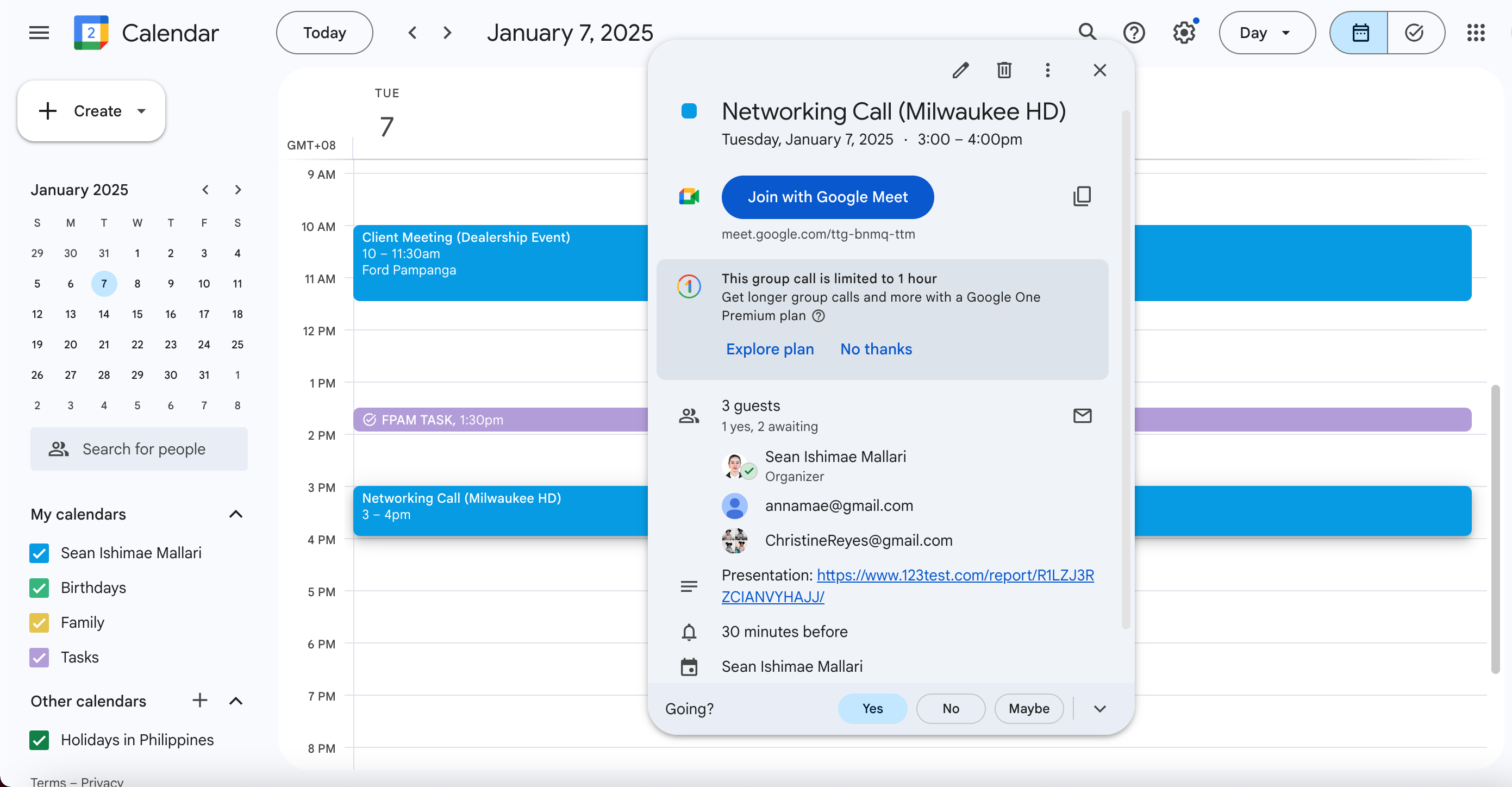Click Join with Google Meet
1512x787 pixels.
827,197
